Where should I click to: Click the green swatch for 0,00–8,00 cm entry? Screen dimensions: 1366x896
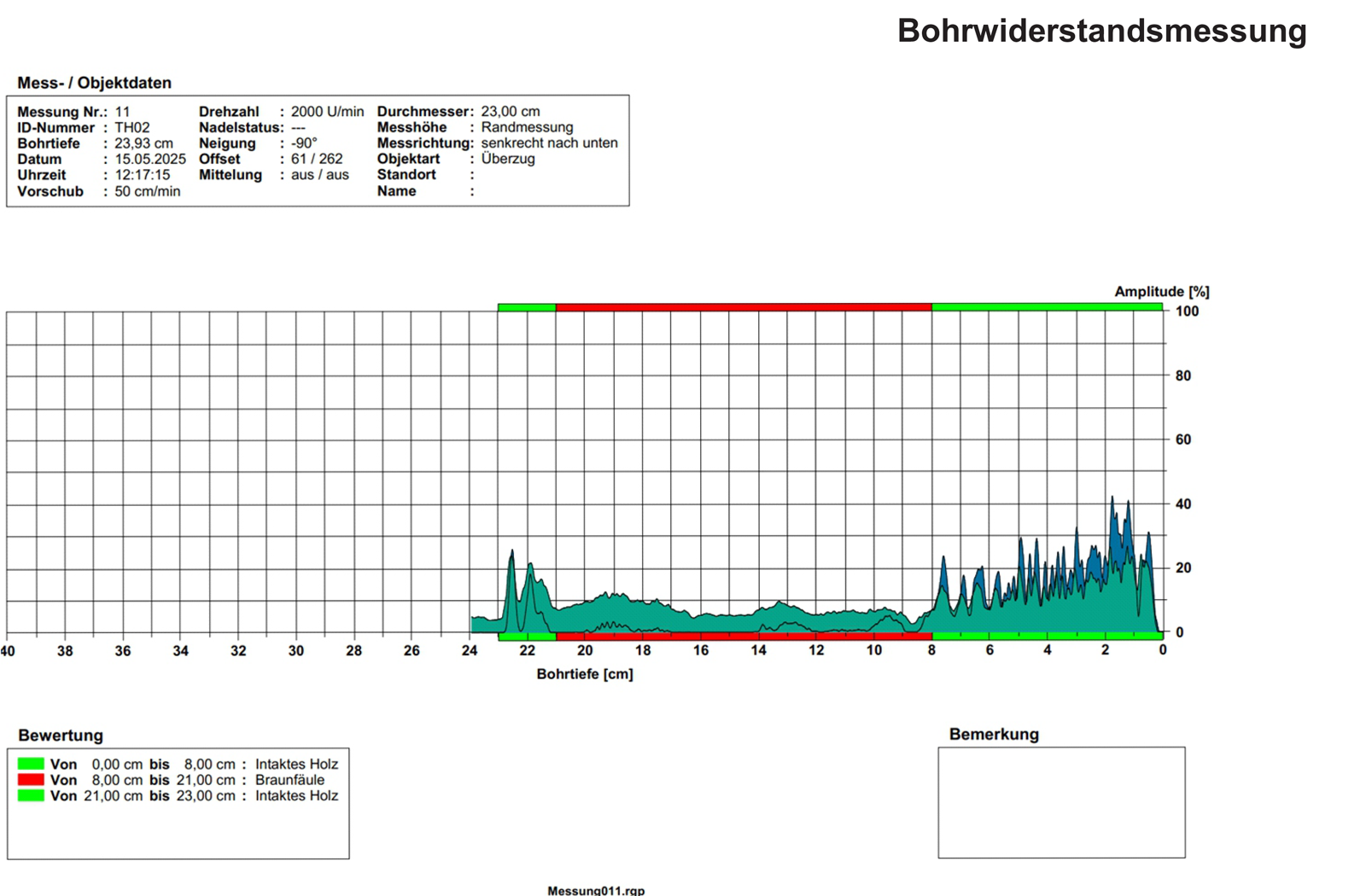pyautogui.click(x=31, y=764)
